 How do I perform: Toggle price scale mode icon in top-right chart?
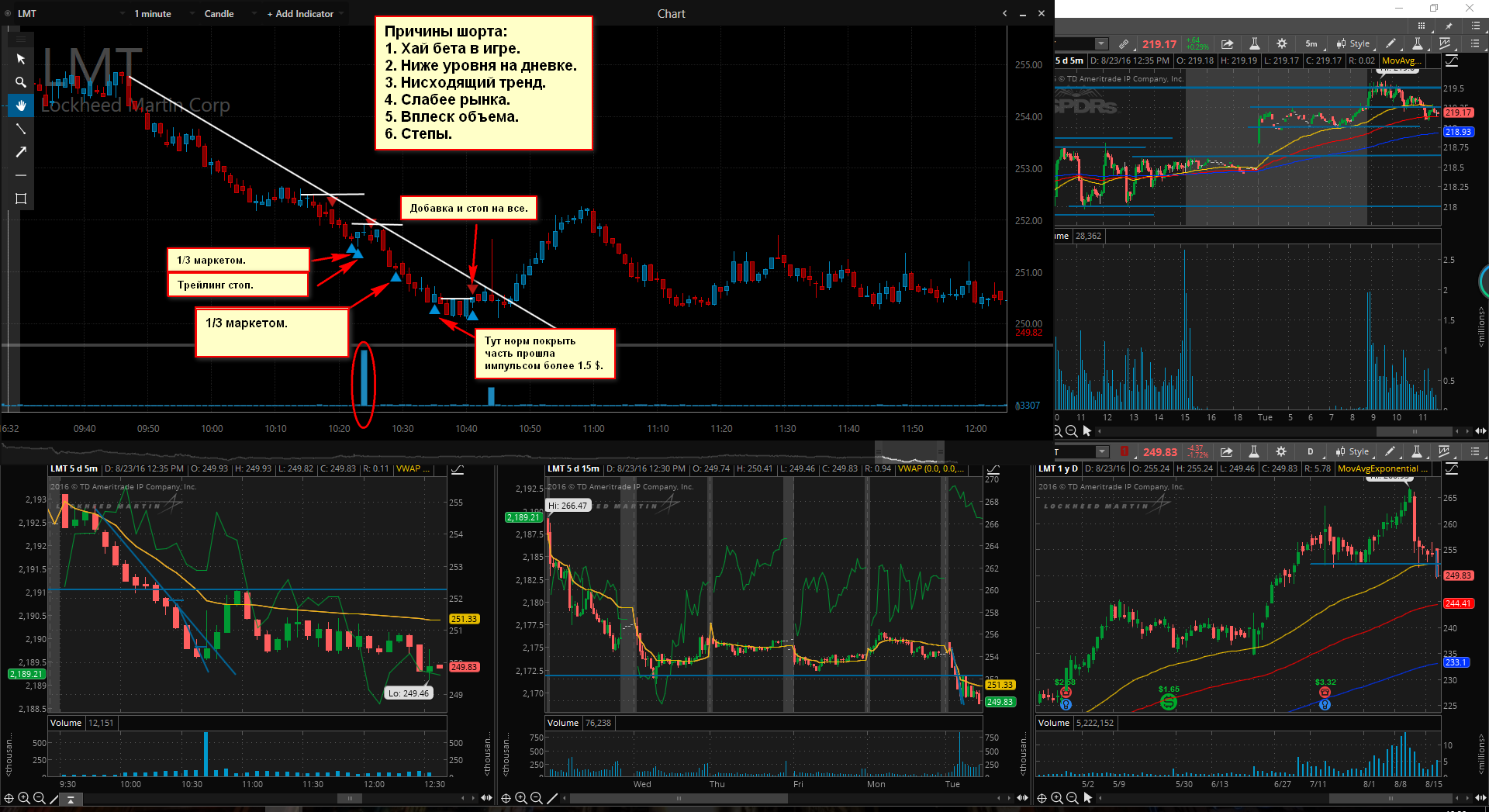coord(1452,60)
